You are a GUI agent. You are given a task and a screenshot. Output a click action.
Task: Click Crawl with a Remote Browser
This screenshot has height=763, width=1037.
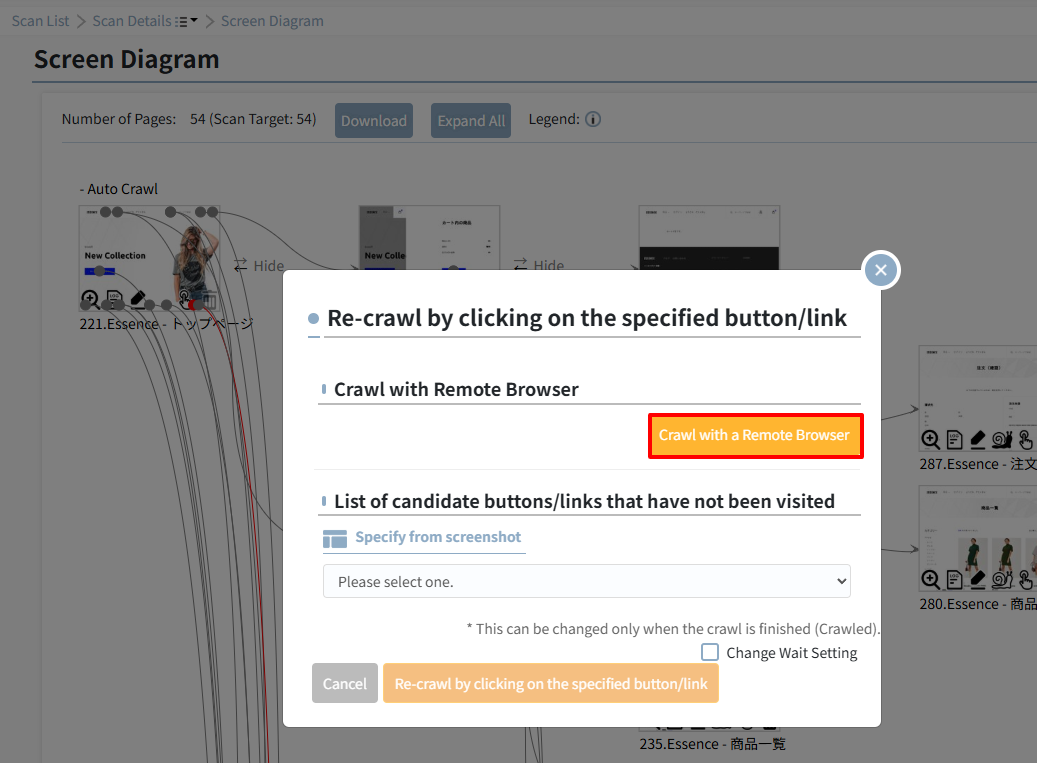click(755, 436)
